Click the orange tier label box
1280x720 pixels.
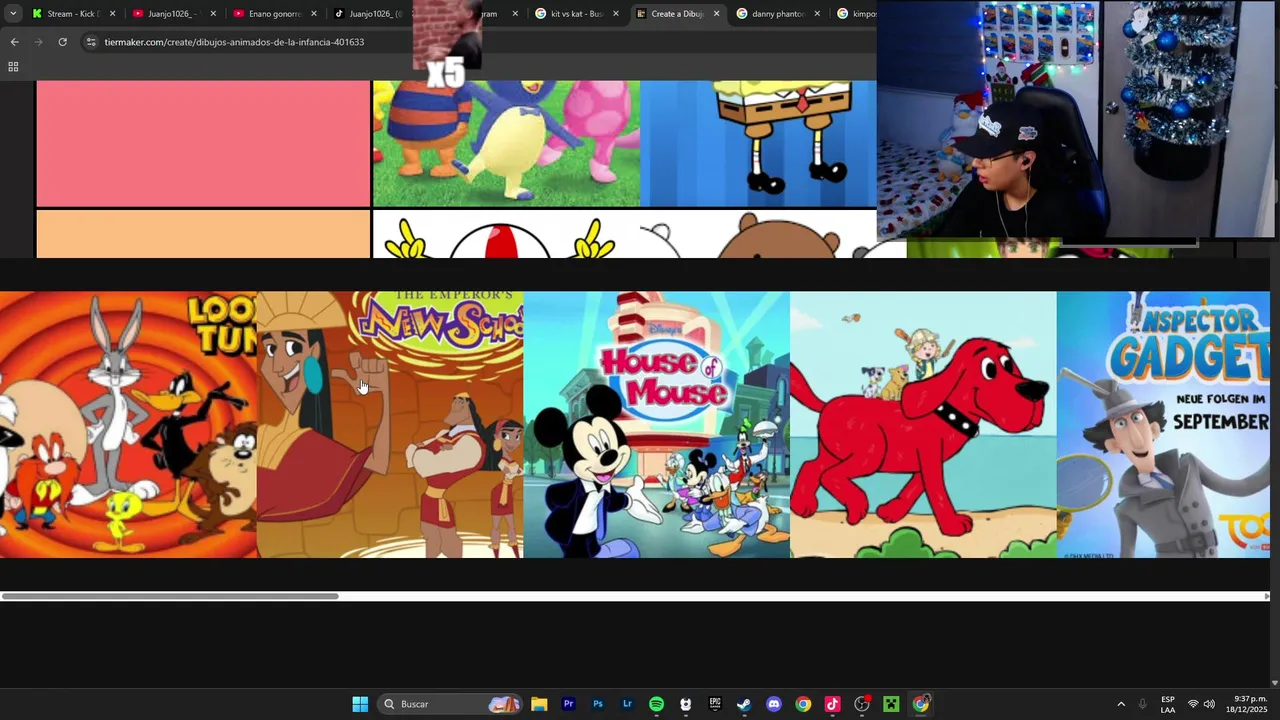point(203,234)
